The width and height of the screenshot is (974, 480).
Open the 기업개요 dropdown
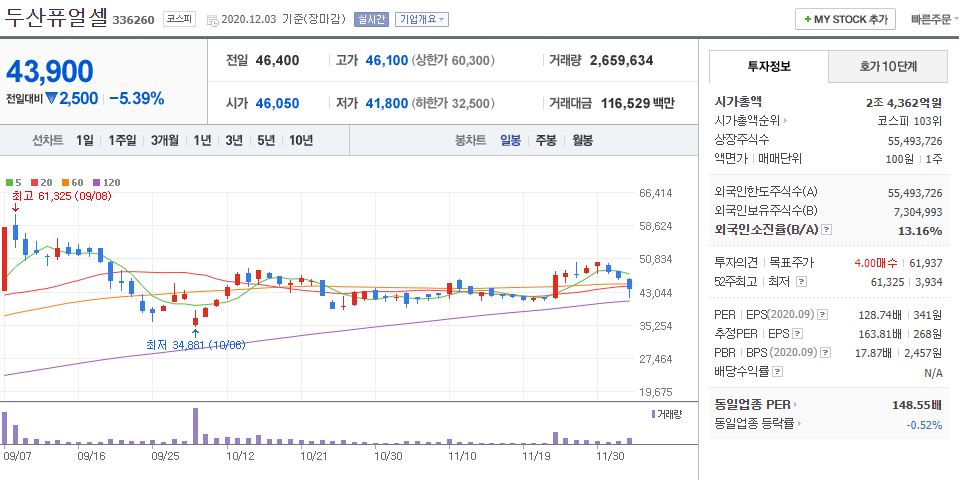point(422,19)
